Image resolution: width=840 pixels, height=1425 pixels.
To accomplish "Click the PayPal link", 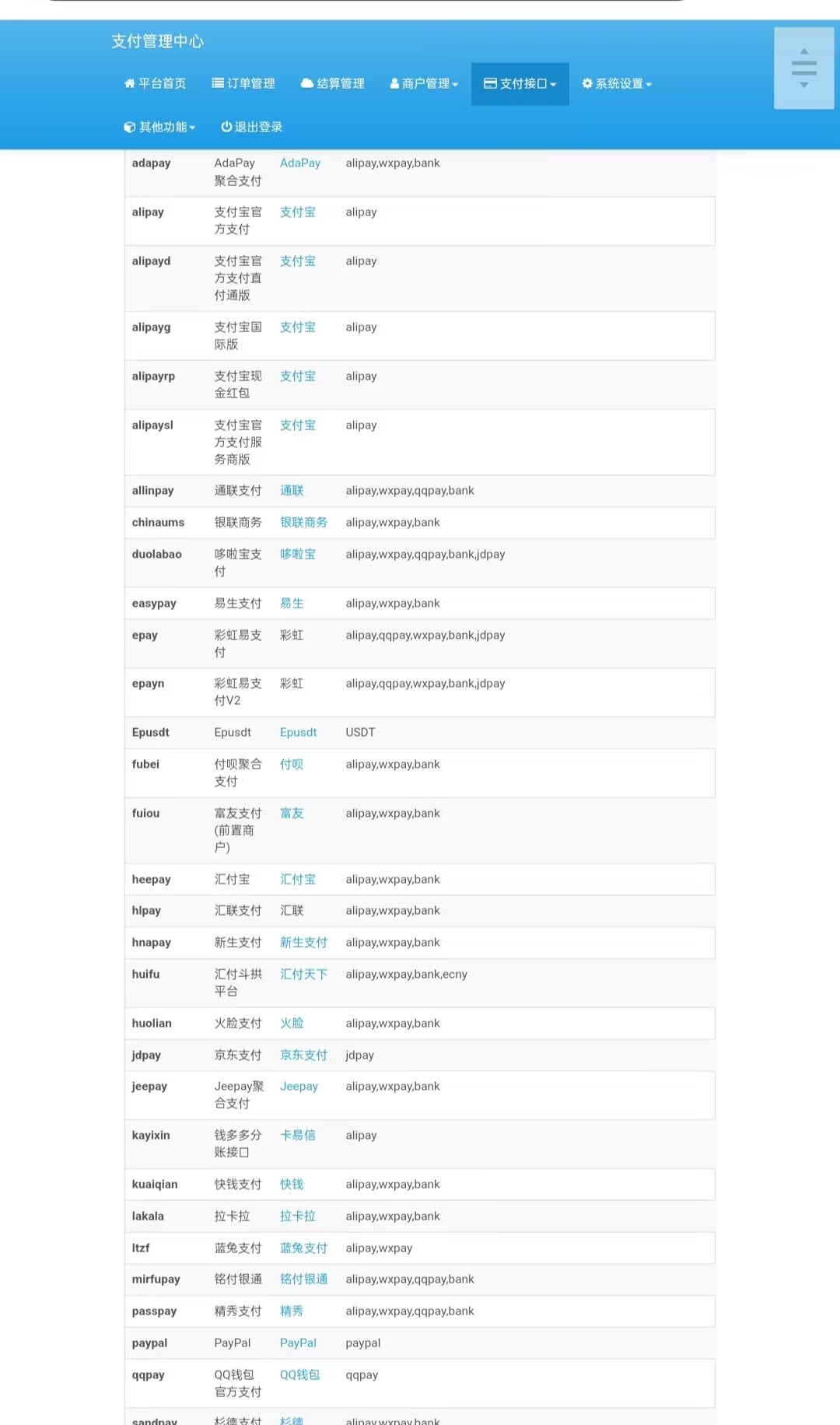I will pyautogui.click(x=298, y=1343).
